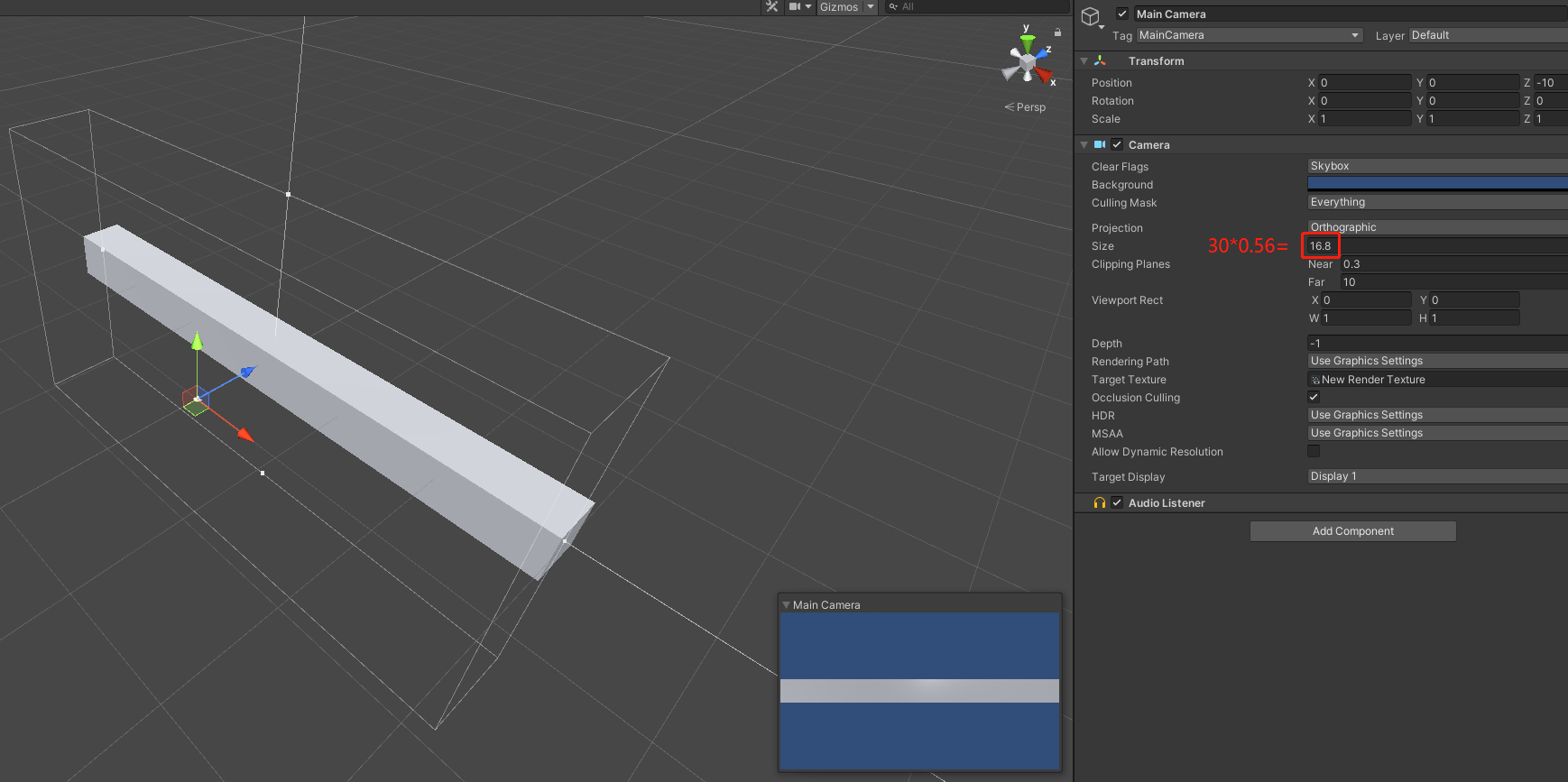Click the Size field showing 16.8
Image resolution: width=1568 pixels, height=782 pixels.
tap(1438, 245)
